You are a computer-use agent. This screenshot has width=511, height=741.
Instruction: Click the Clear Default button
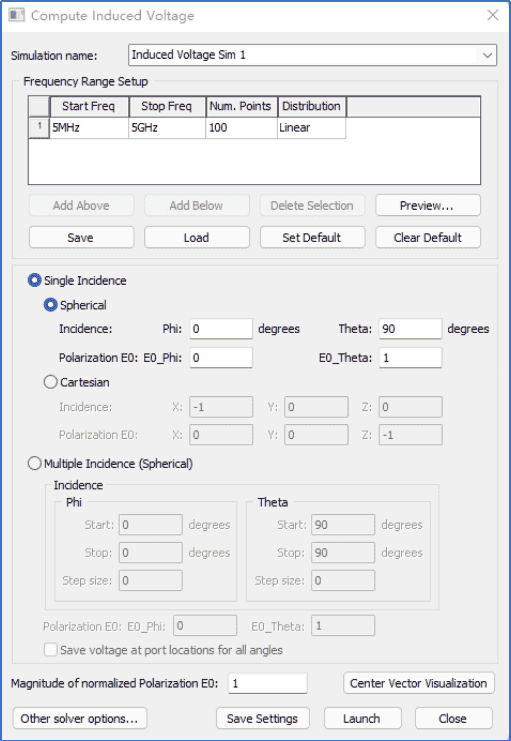click(x=428, y=237)
